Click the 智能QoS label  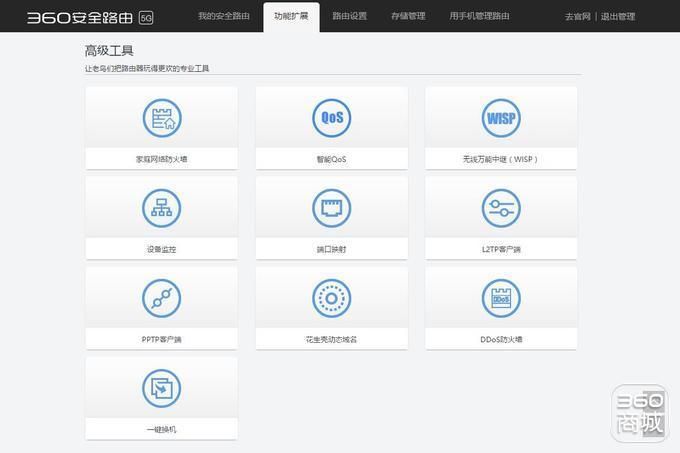pyautogui.click(x=332, y=159)
